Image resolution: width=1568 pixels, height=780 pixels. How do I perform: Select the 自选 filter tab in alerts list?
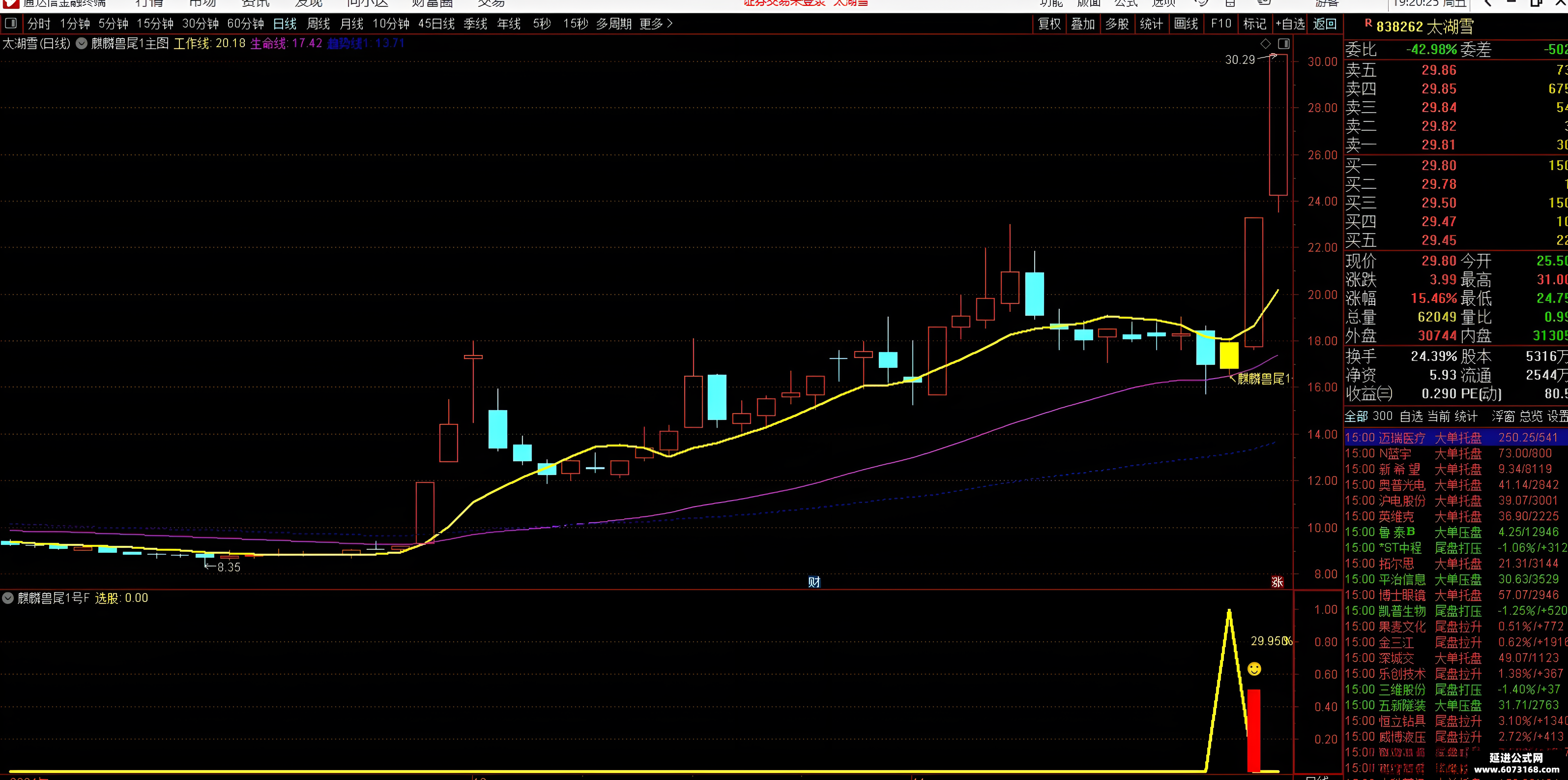pos(1411,417)
